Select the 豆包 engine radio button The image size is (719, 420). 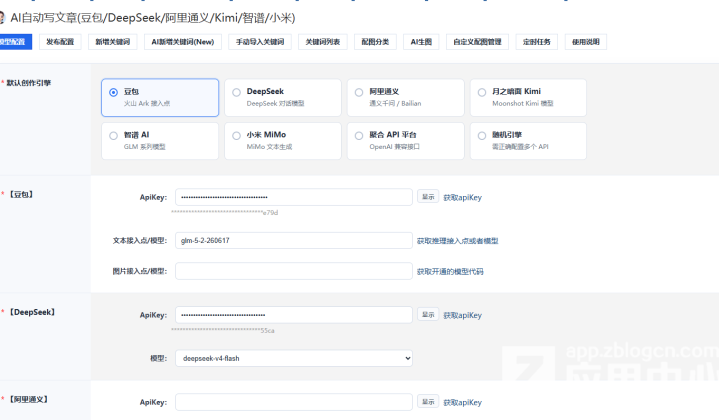113,92
